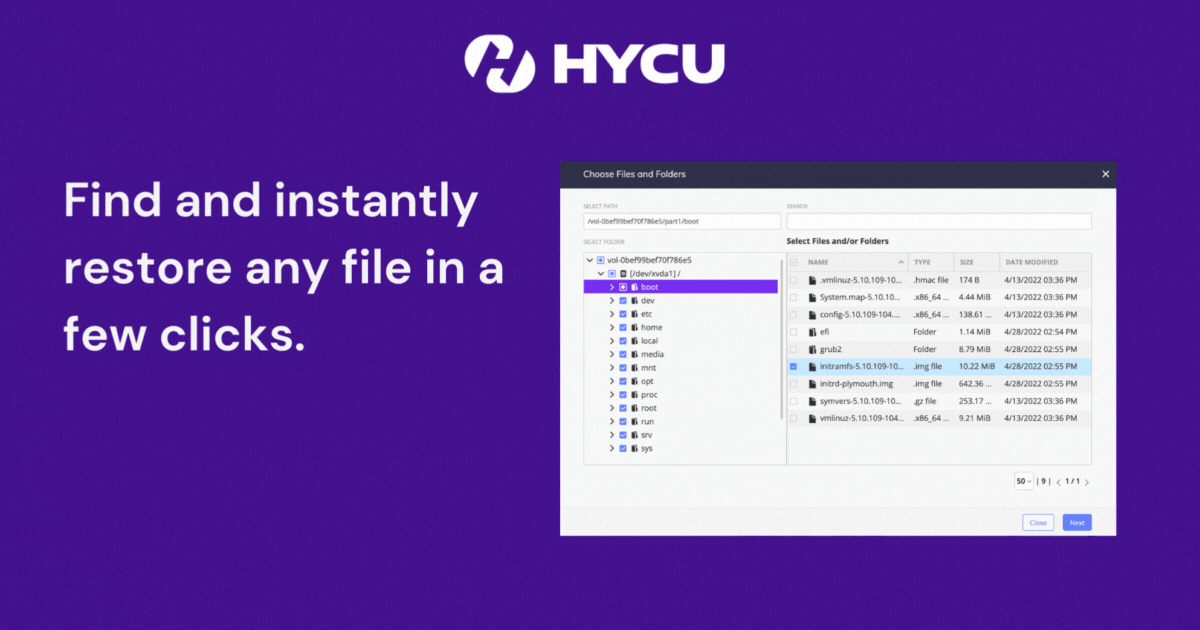Click the folder icon beside run
1200x630 pixels.
point(635,422)
